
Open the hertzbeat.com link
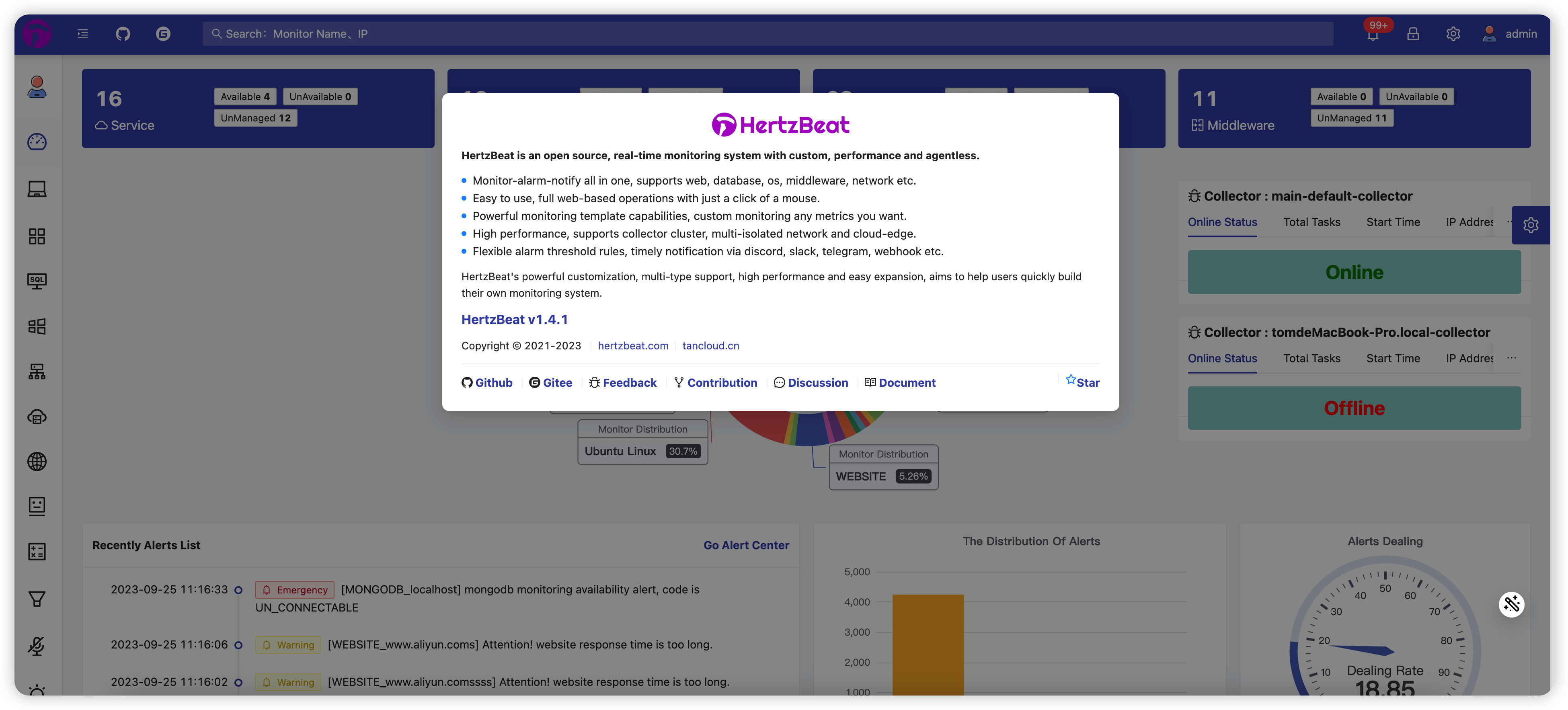coord(633,346)
